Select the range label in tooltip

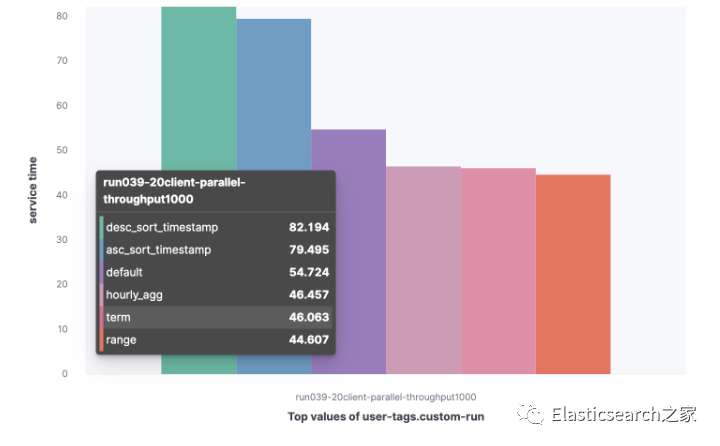coord(122,340)
